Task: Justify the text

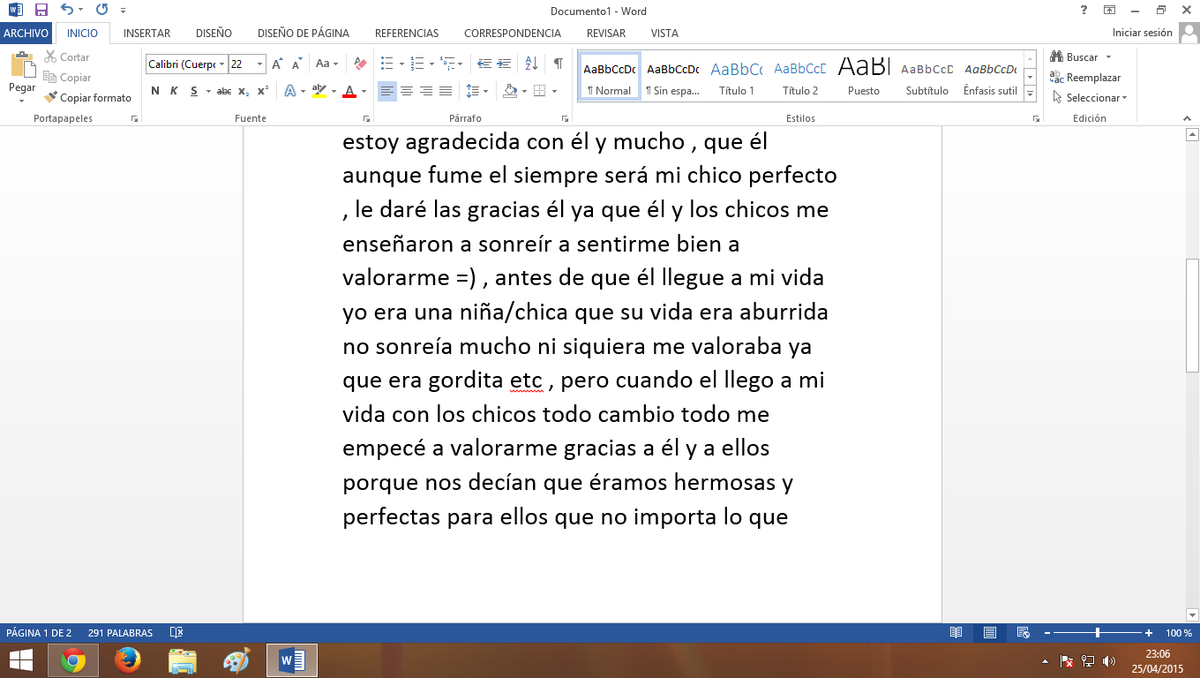Action: coord(445,91)
